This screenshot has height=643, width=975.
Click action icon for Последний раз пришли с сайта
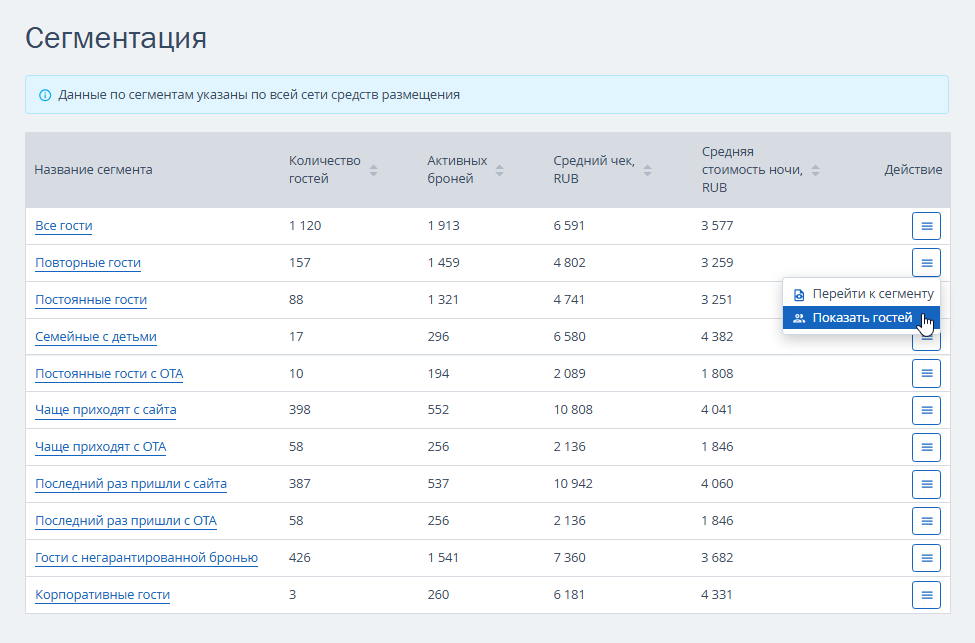[926, 484]
